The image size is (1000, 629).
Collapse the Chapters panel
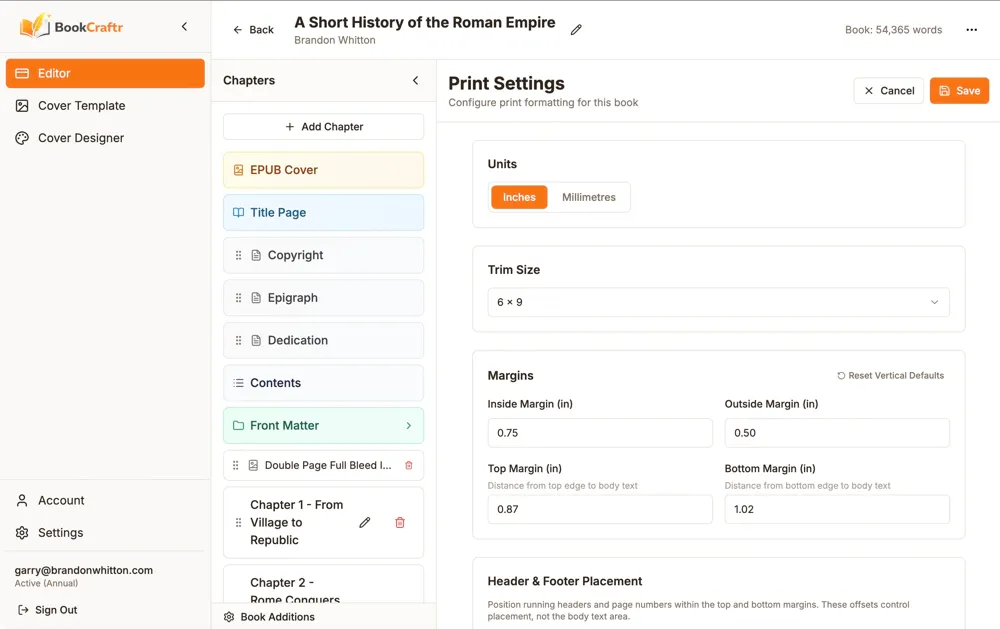click(x=415, y=80)
